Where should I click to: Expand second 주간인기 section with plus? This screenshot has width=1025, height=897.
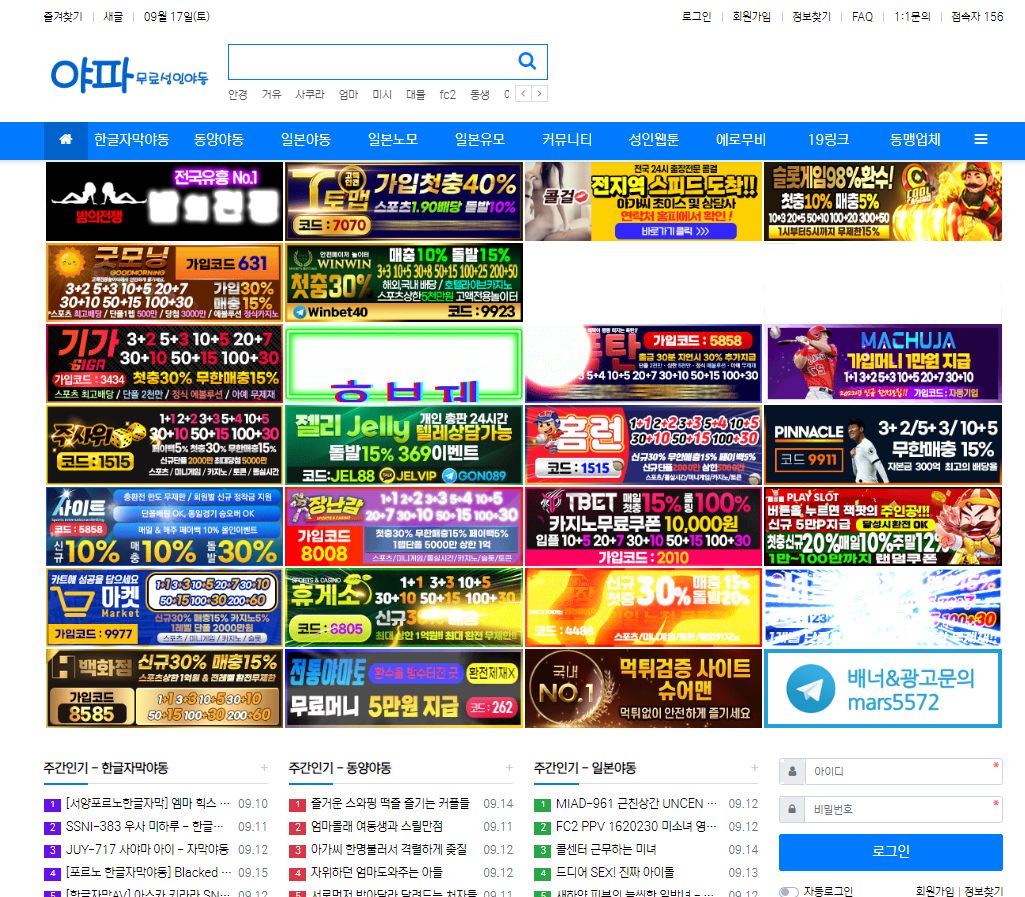click(509, 768)
